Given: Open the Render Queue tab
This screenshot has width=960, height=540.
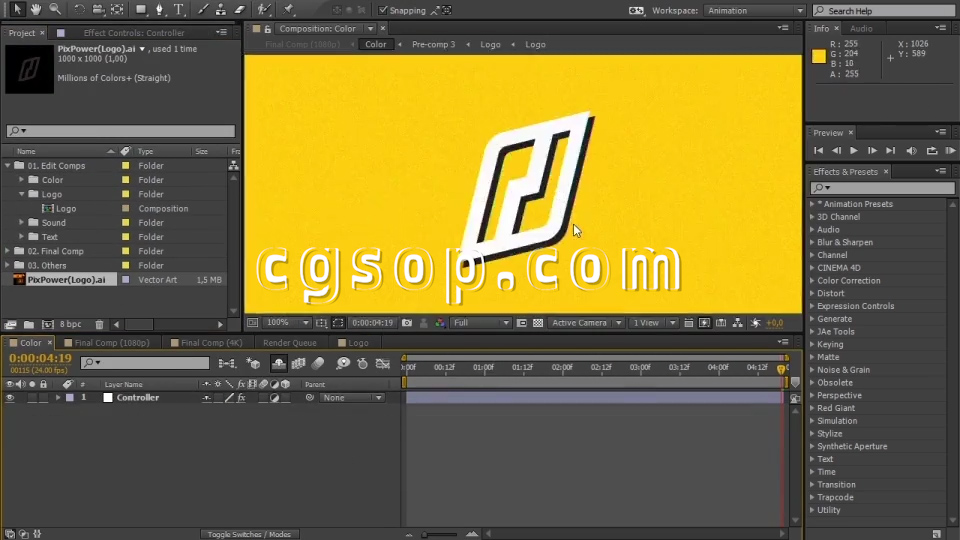Looking at the screenshot, I should 290,343.
